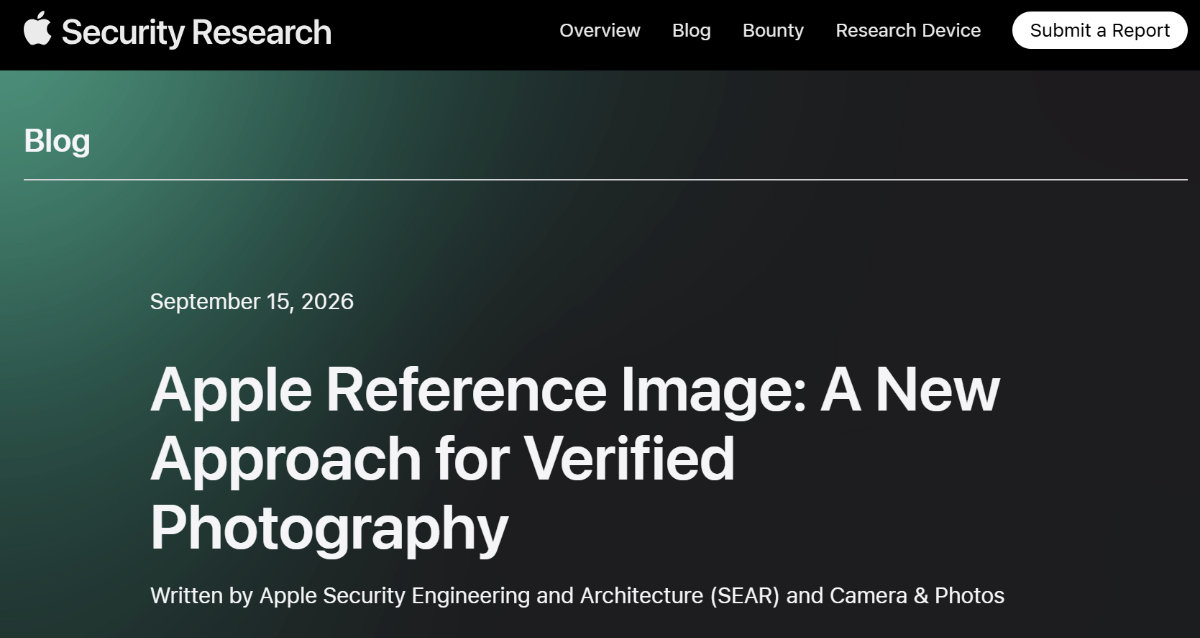Image resolution: width=1200 pixels, height=638 pixels.
Task: Click the Apple Reference Image article title
Action: pos(575,458)
